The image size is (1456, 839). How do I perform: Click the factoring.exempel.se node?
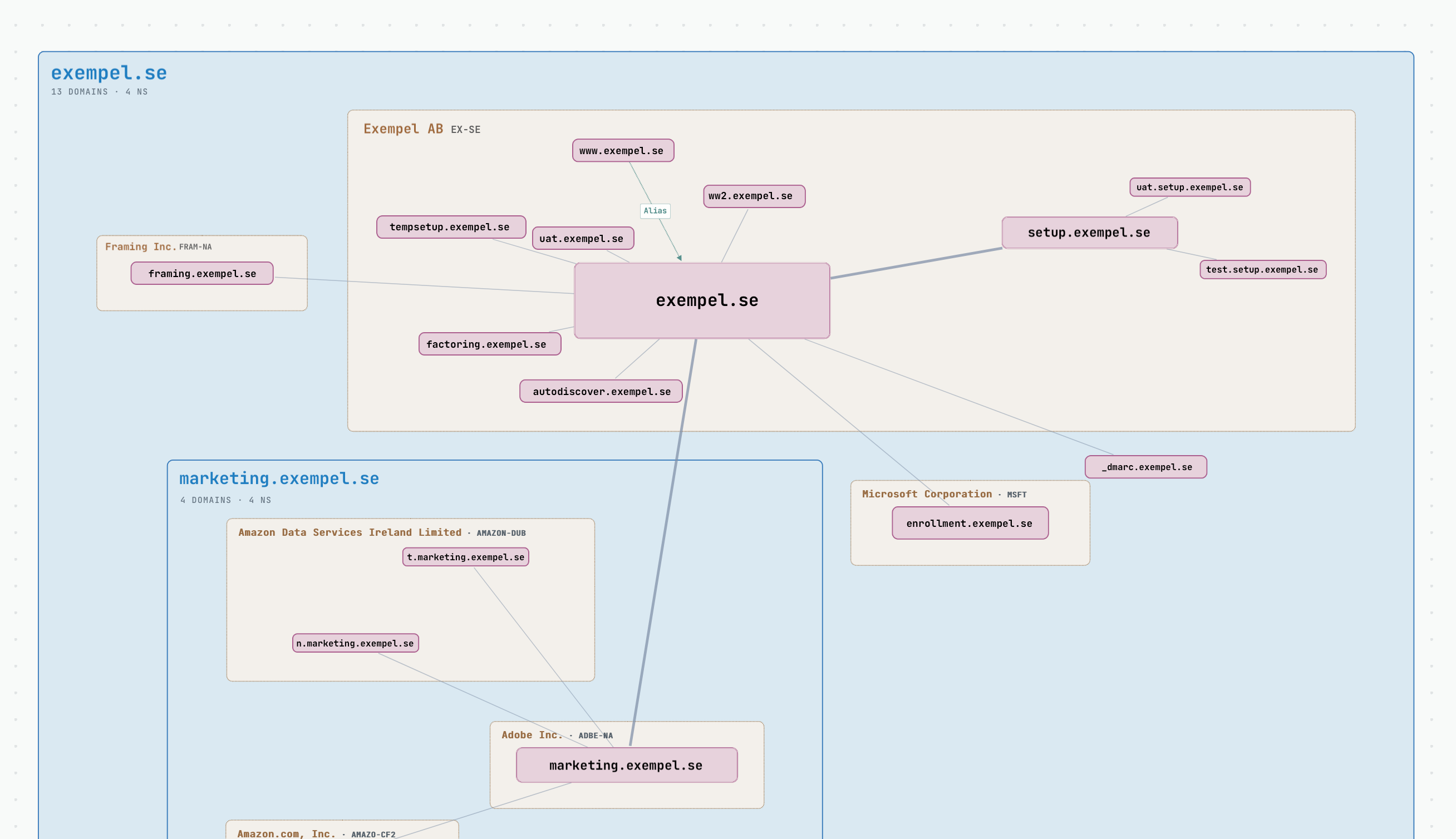(489, 343)
